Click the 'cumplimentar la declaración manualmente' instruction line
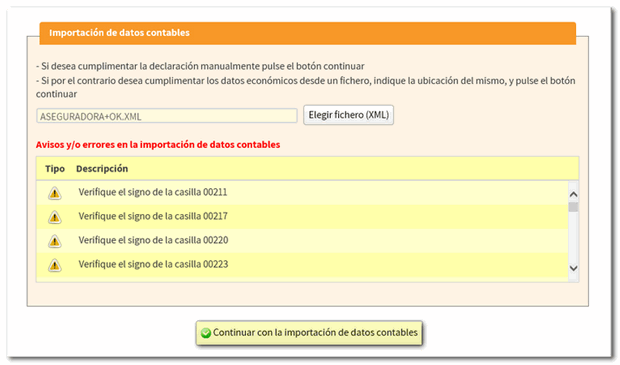The width and height of the screenshot is (620, 365). click(x=200, y=66)
